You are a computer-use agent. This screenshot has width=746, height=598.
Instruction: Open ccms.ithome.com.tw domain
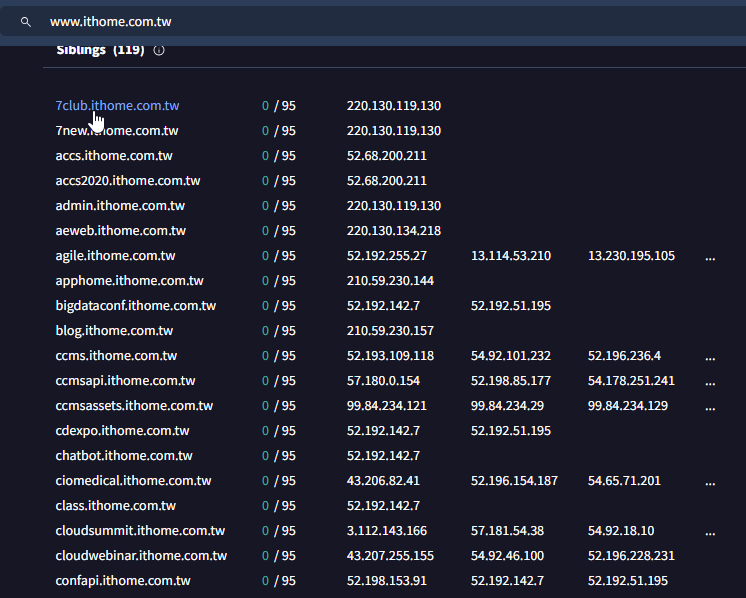click(x=116, y=355)
